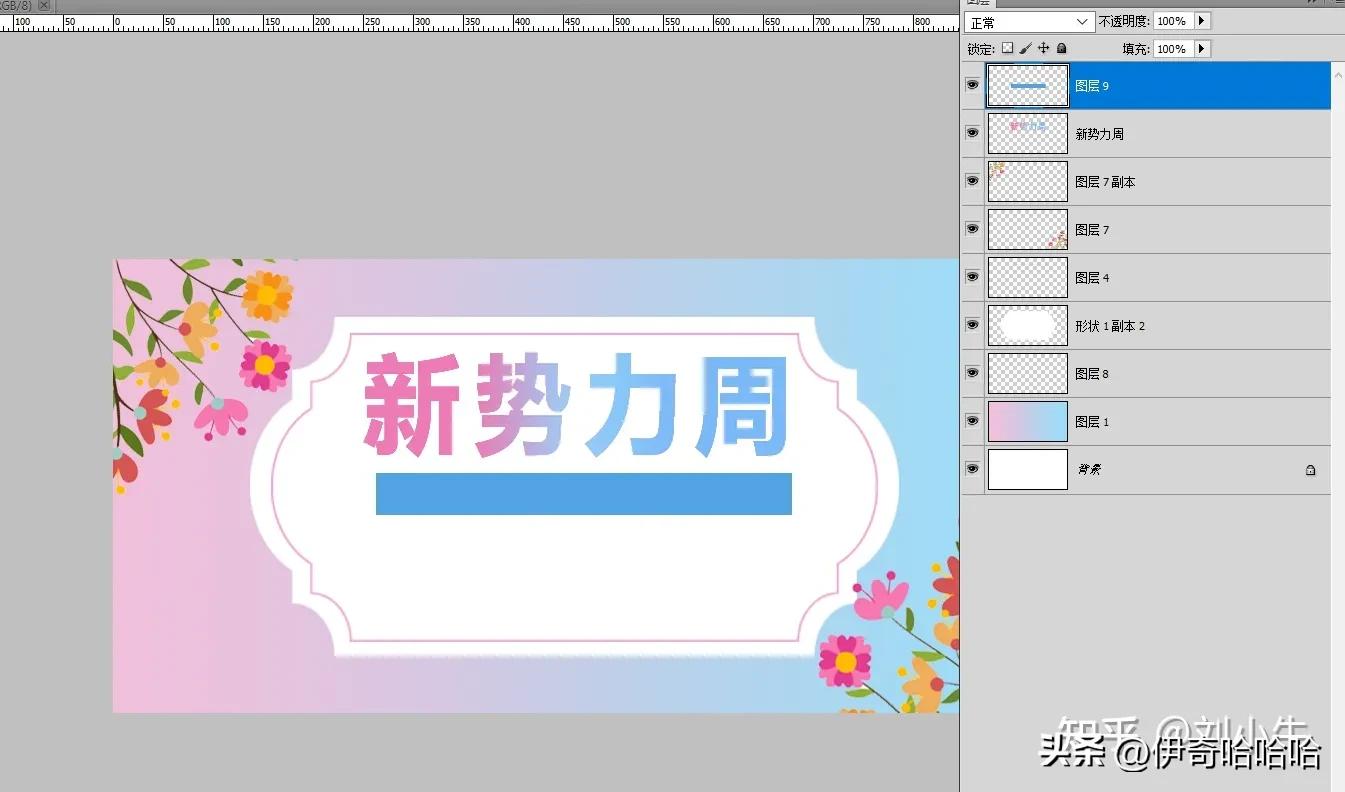Hide the 图层 9 layer
This screenshot has width=1345, height=792.
point(971,85)
